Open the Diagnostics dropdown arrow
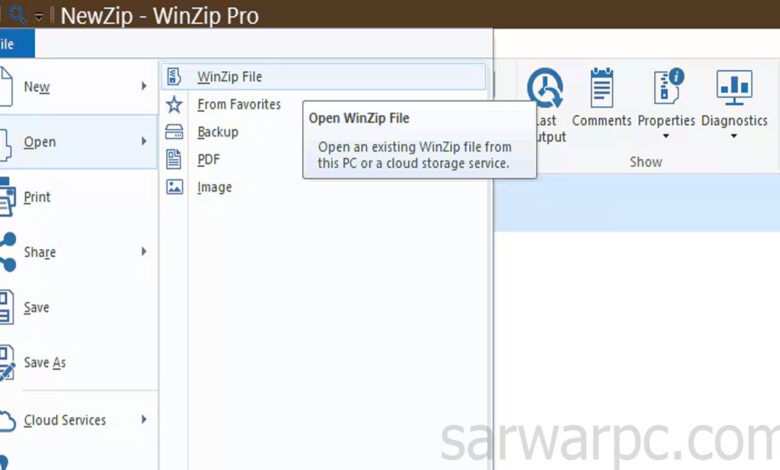780x470 pixels. point(734,136)
